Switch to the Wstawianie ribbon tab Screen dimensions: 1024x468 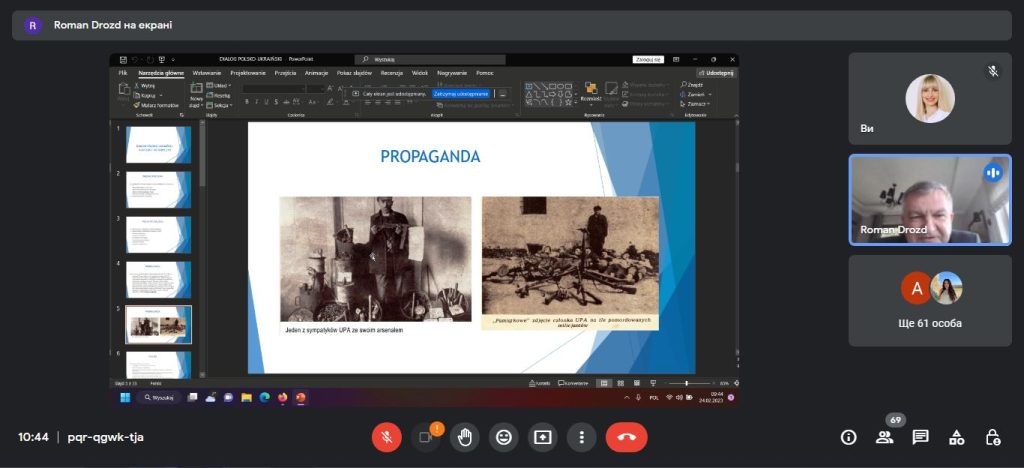click(x=207, y=73)
